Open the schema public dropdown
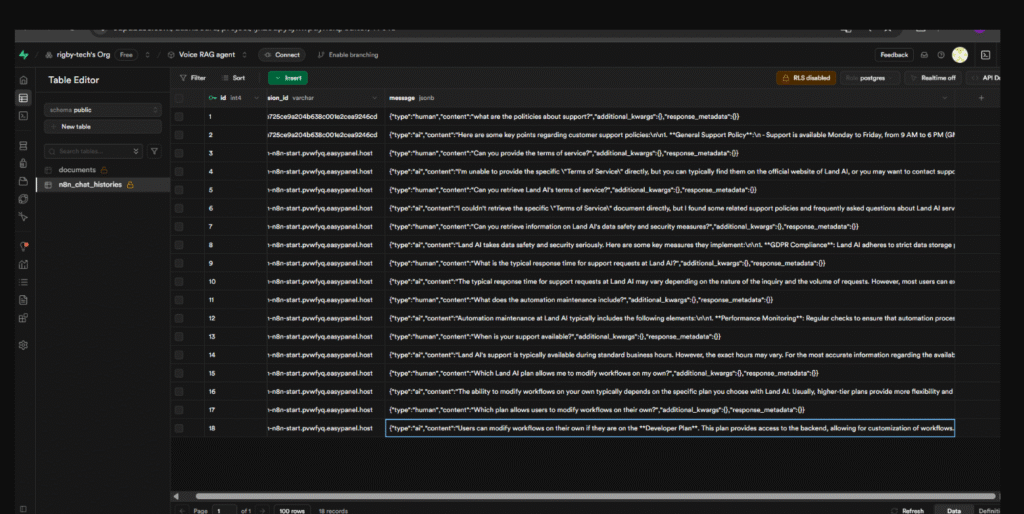This screenshot has width=1024, height=514. 102,110
